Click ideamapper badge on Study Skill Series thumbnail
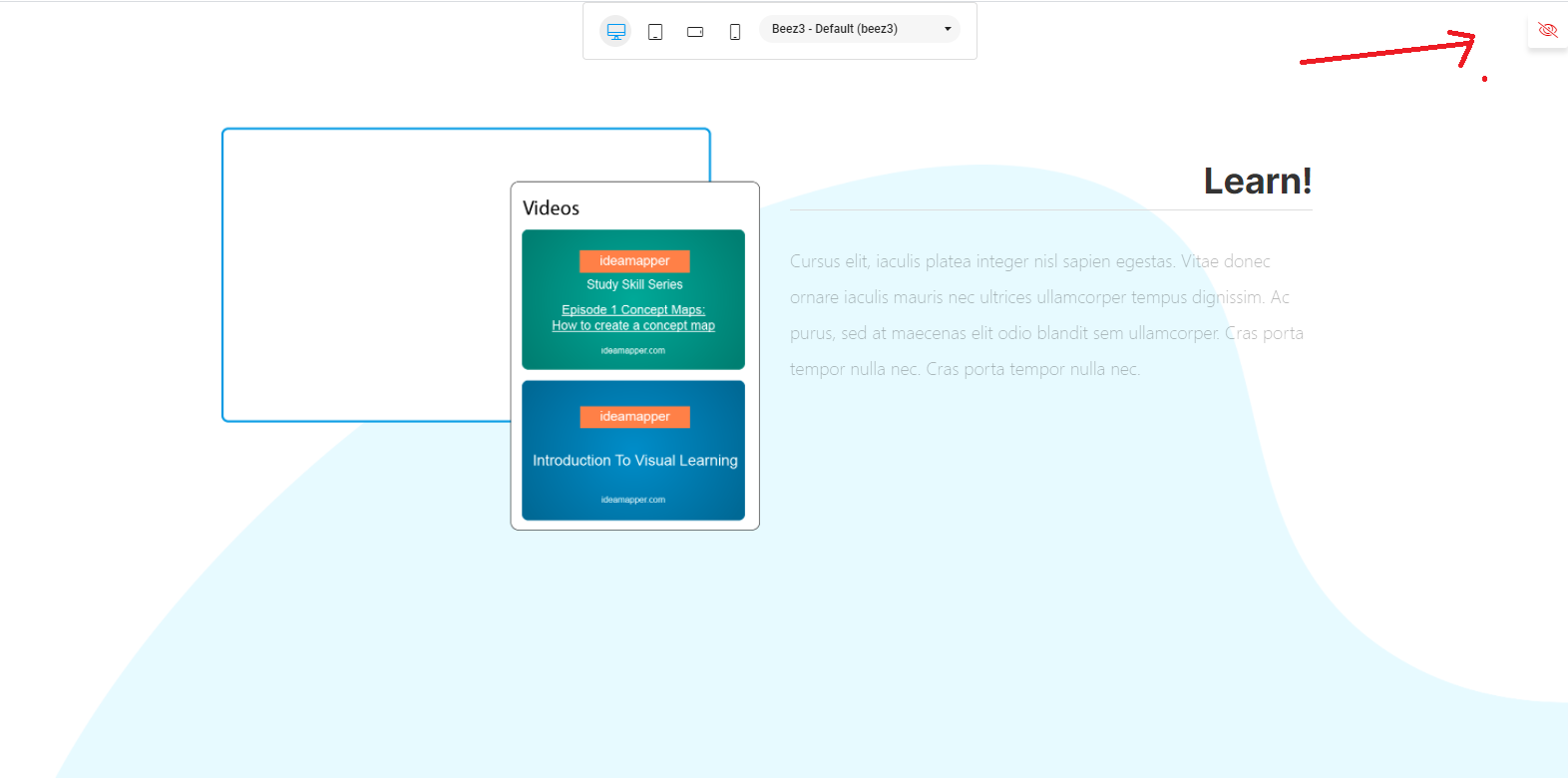The width and height of the screenshot is (1568, 778). click(x=634, y=261)
